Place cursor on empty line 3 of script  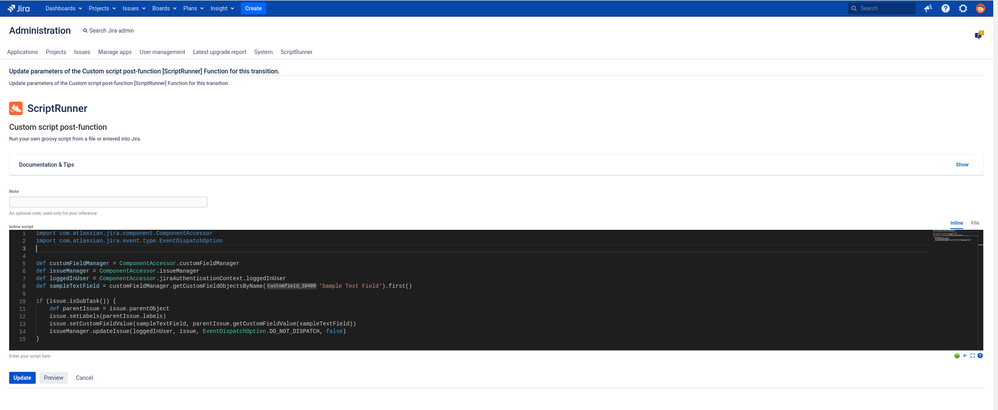coord(482,248)
